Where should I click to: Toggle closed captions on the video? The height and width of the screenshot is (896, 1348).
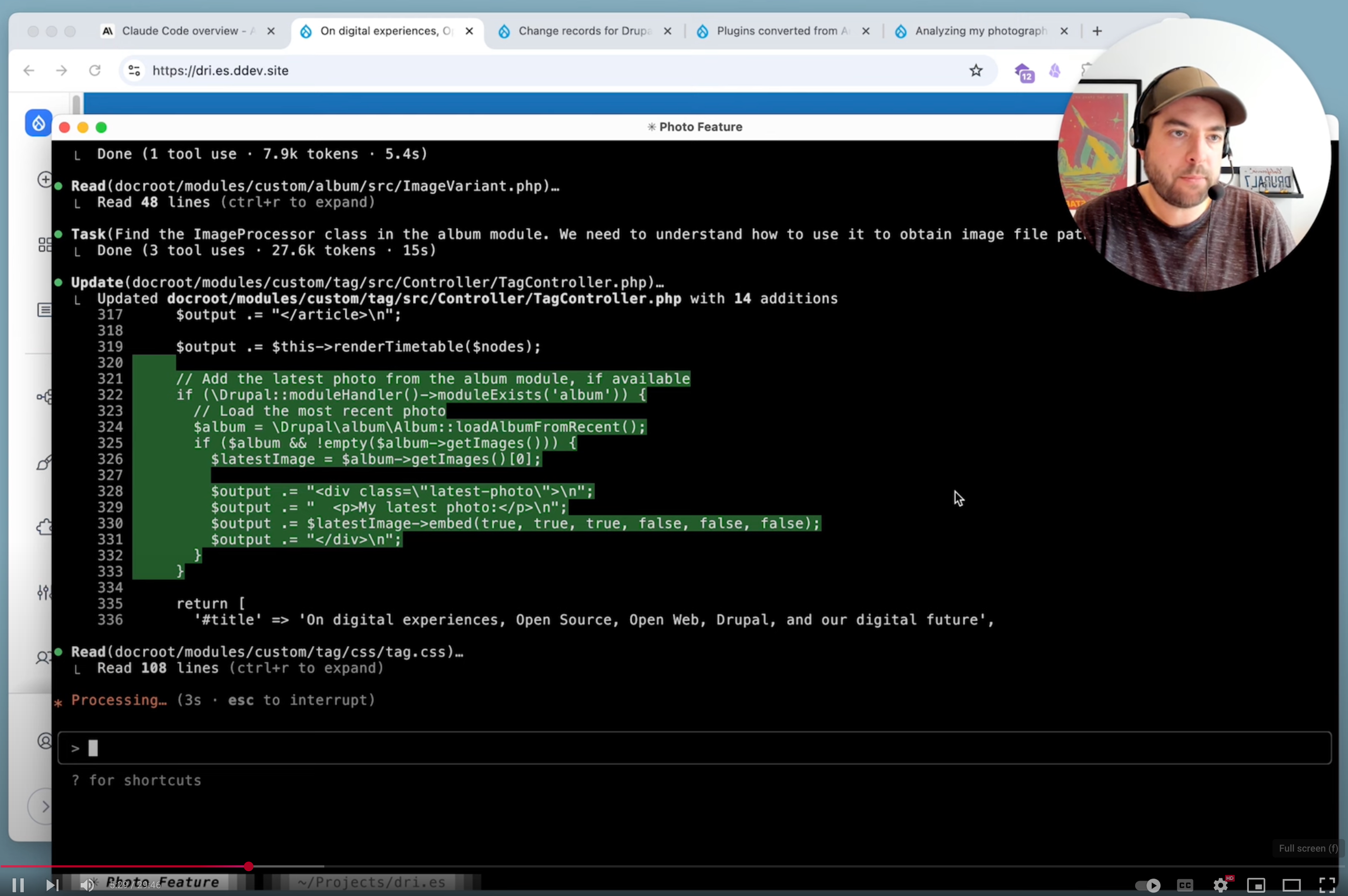click(1184, 885)
